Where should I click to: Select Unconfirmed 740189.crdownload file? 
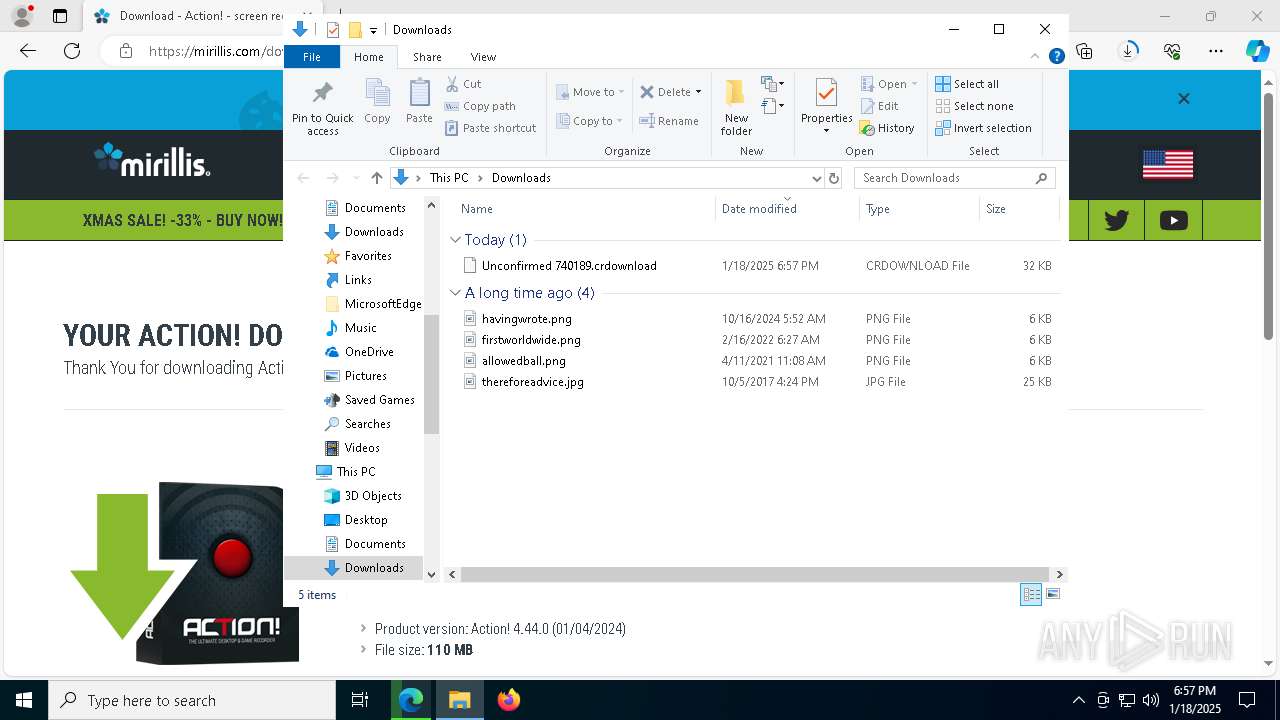pyautogui.click(x=569, y=266)
